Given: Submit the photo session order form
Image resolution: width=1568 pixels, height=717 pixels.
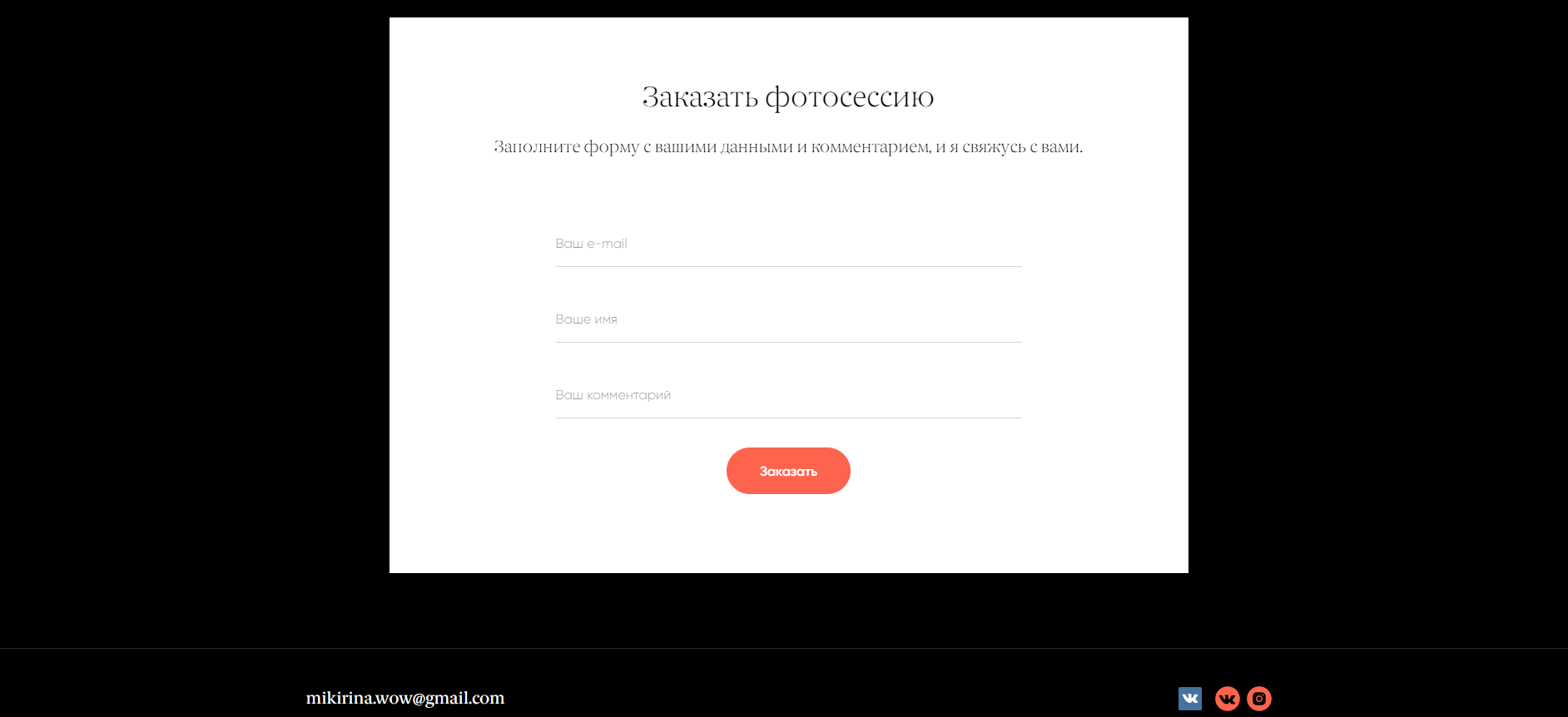Looking at the screenshot, I should 788,471.
